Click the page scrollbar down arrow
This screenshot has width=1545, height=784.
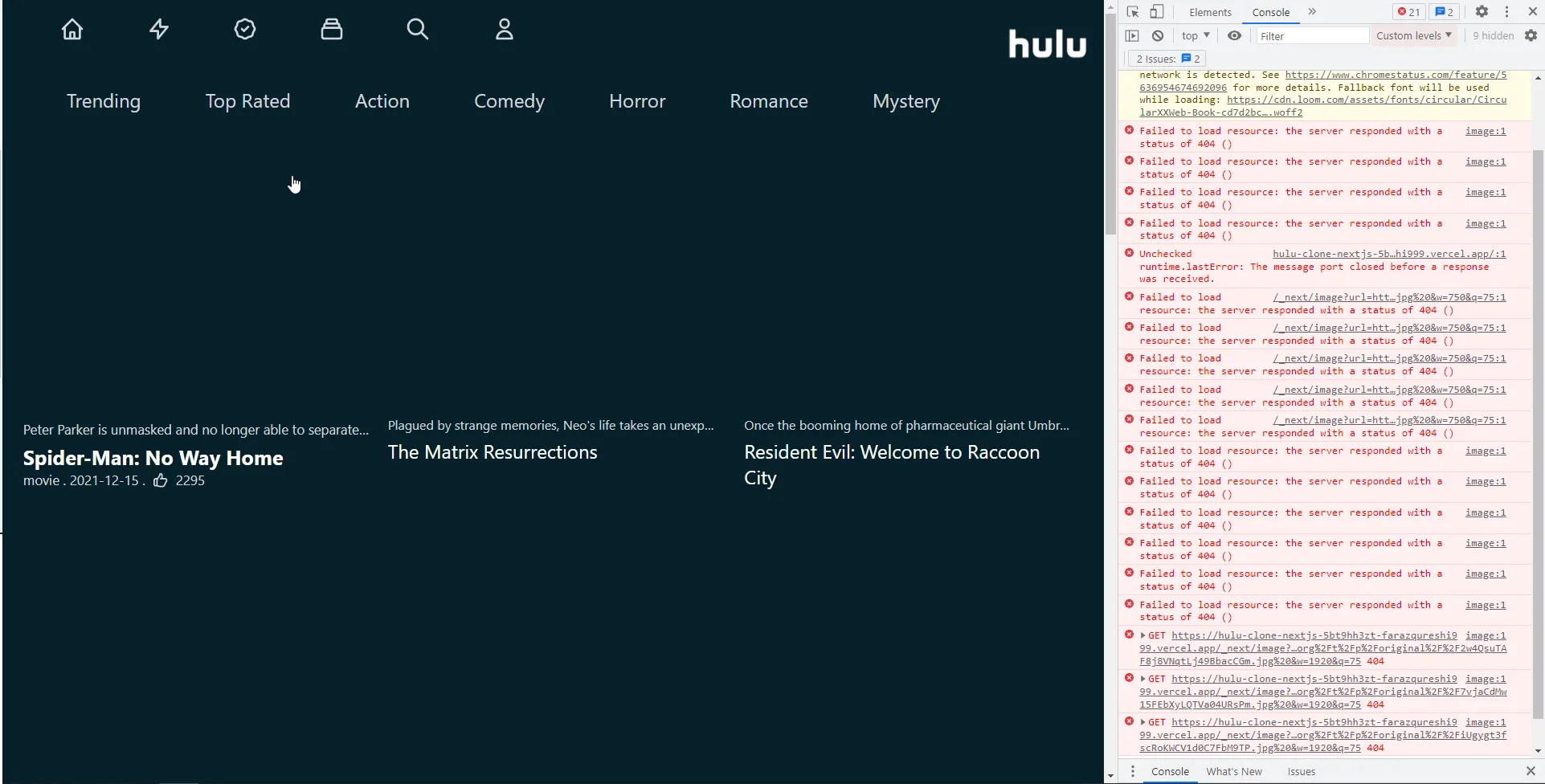pyautogui.click(x=1110, y=777)
